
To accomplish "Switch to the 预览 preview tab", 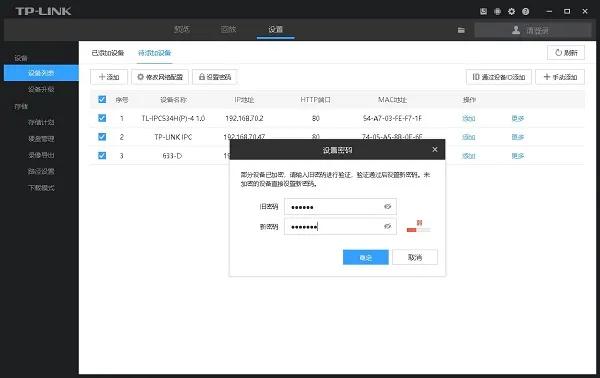I will [x=182, y=29].
